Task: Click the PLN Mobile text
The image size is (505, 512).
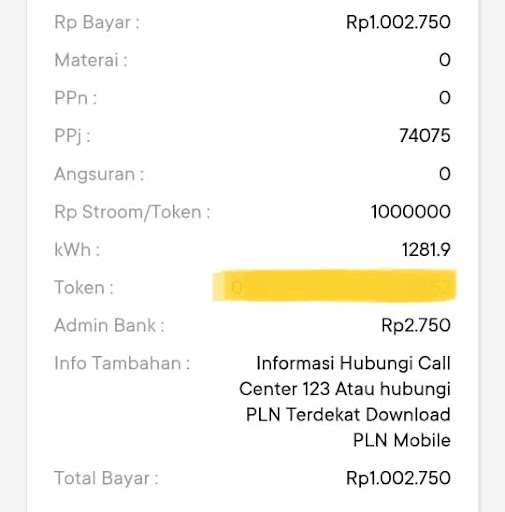Action: point(402,440)
